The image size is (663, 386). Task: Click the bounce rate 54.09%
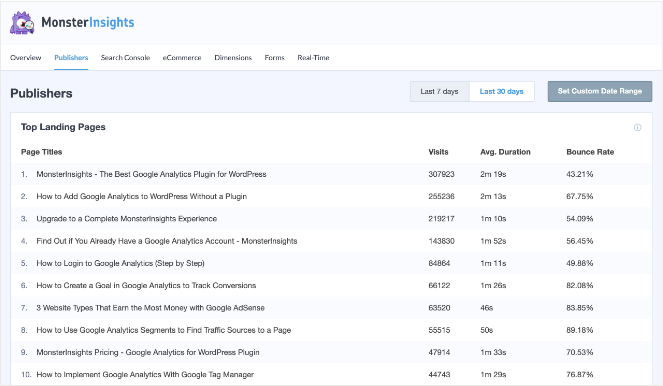580,219
